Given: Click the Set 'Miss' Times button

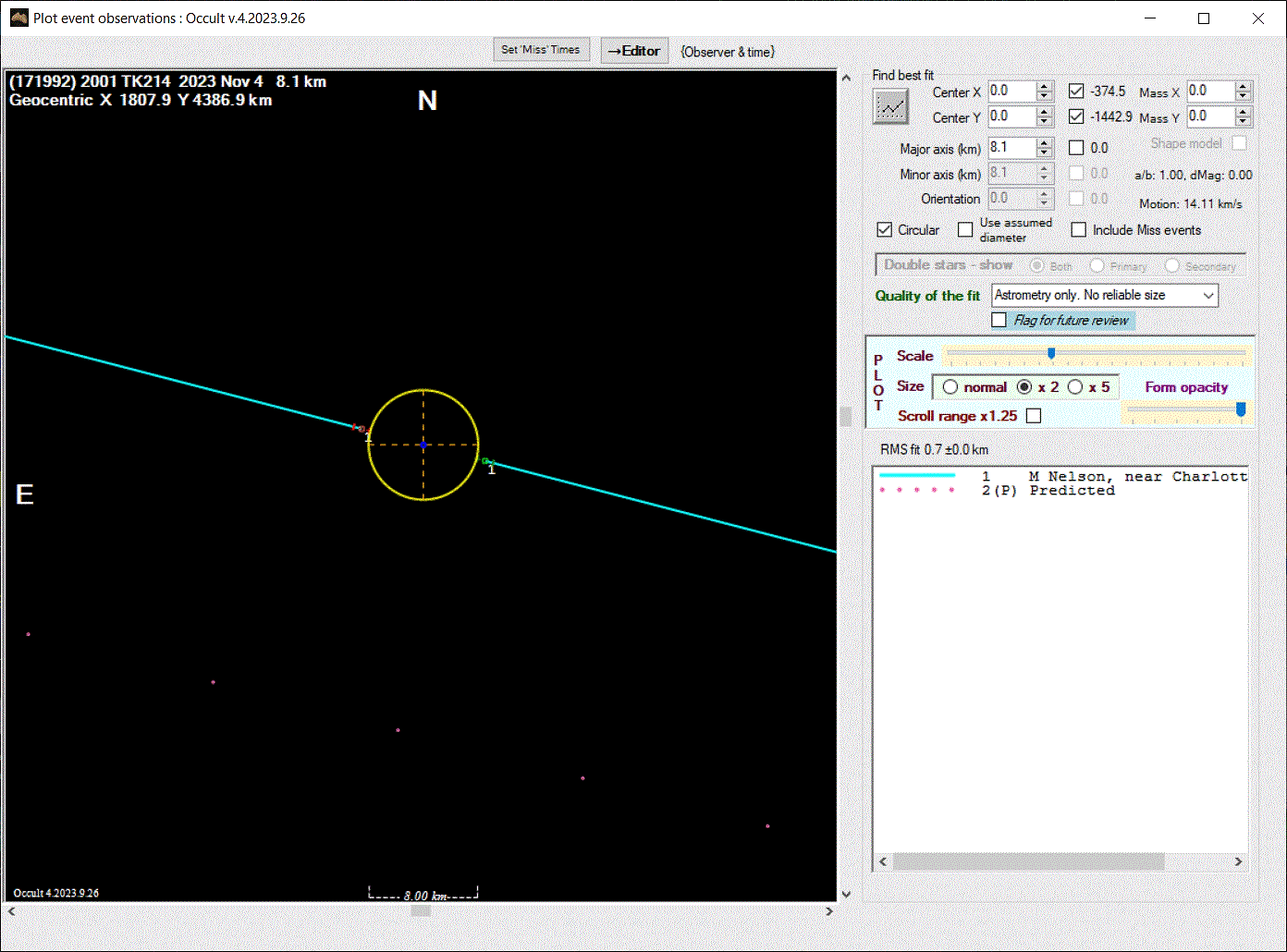Looking at the screenshot, I should point(541,50).
